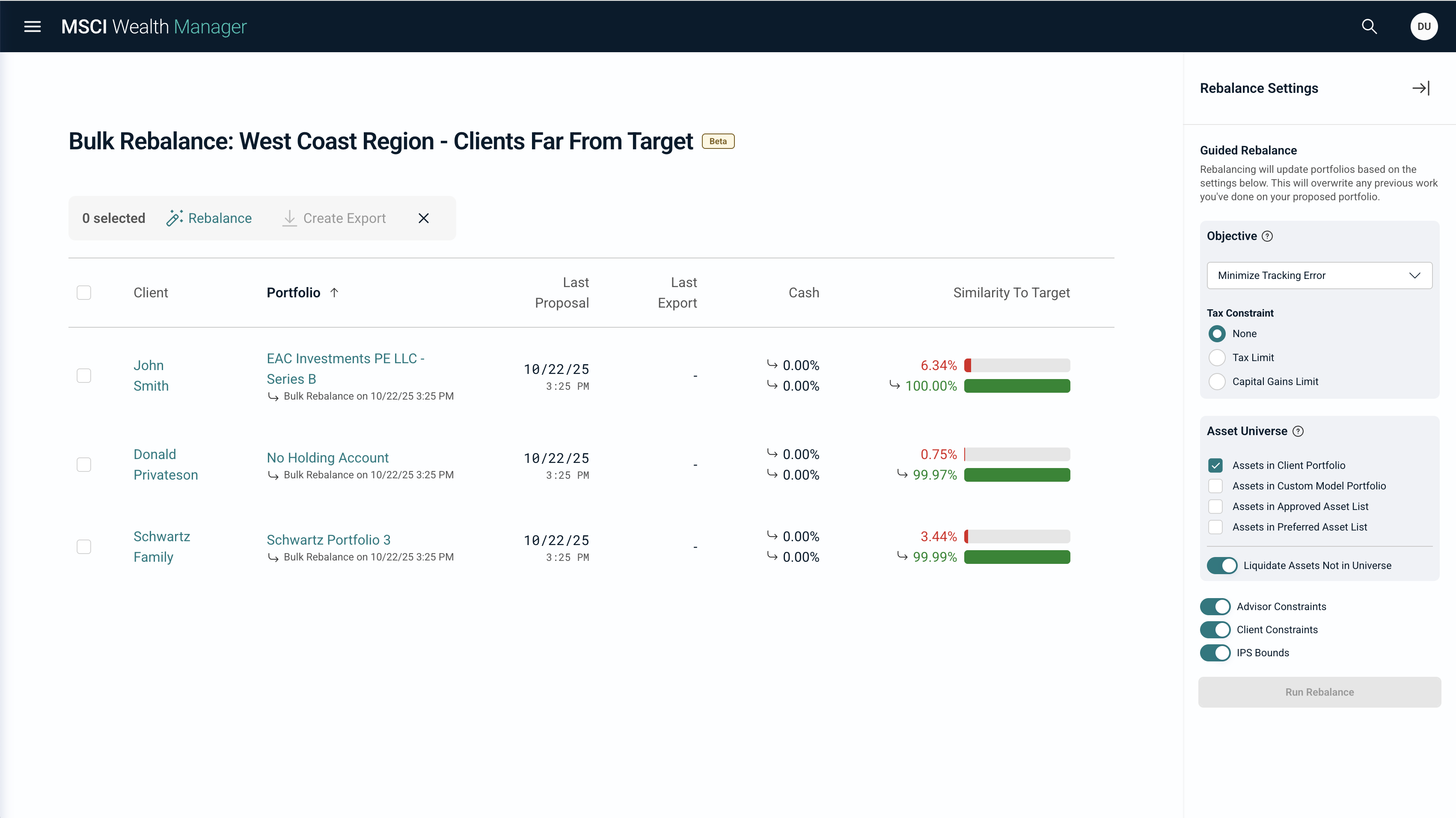Screen dimensions: 1456x818
Task: Click the Run Rebalance button
Action: pos(1319,692)
